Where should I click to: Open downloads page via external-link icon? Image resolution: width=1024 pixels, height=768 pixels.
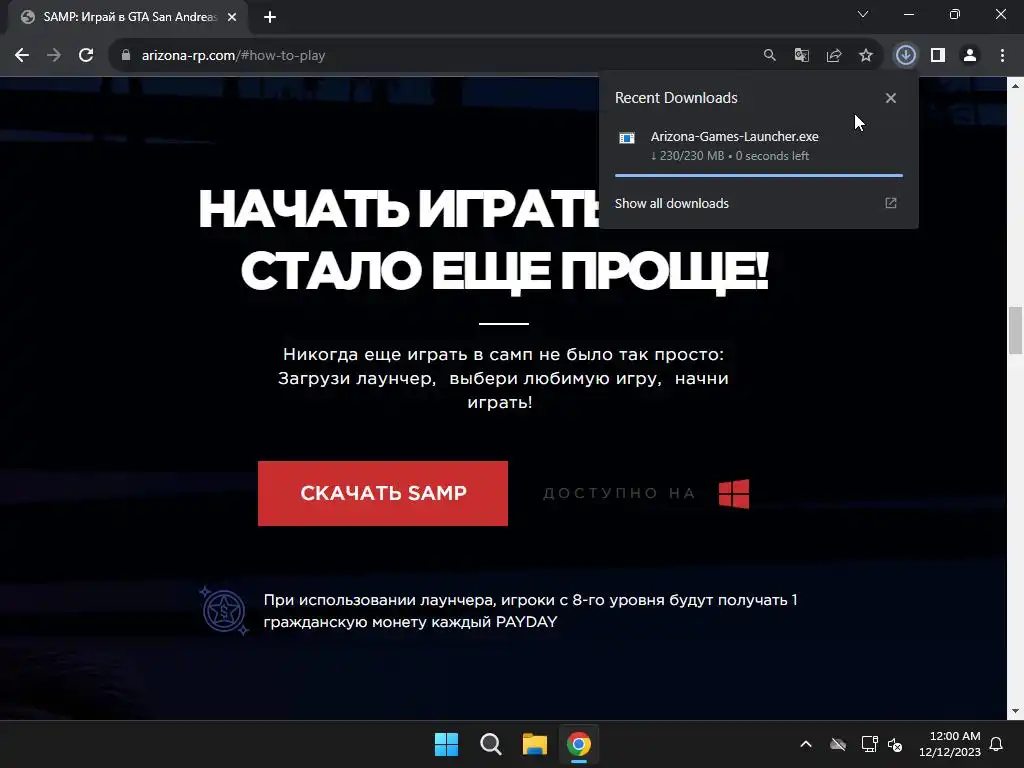pyautogui.click(x=891, y=203)
